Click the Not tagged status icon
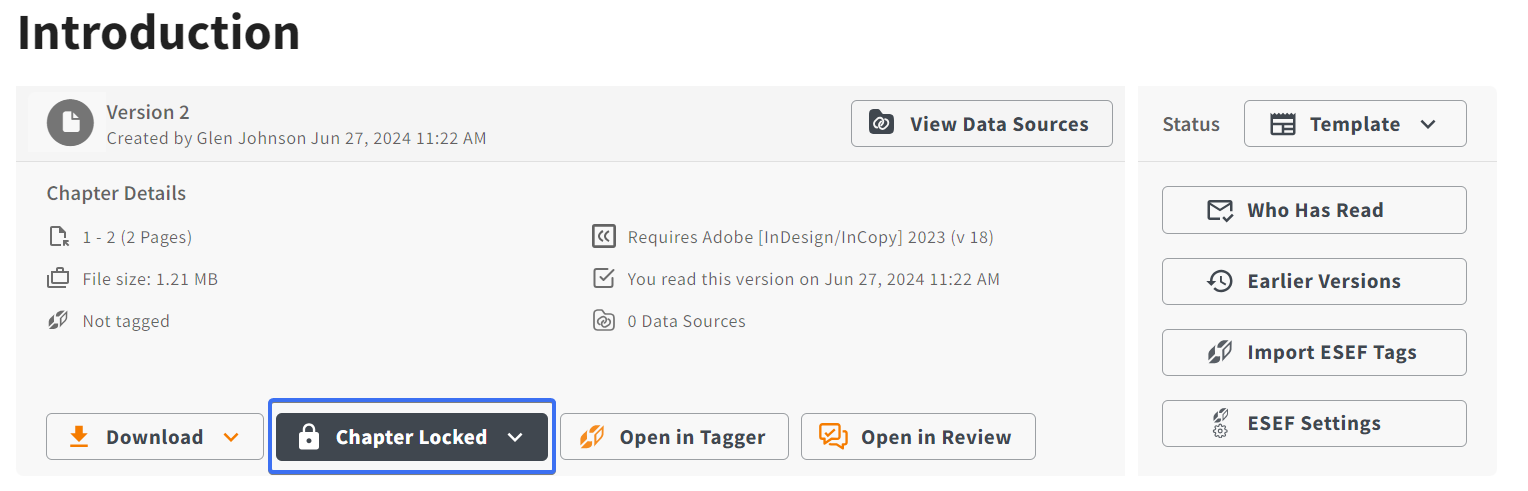 click(x=58, y=321)
